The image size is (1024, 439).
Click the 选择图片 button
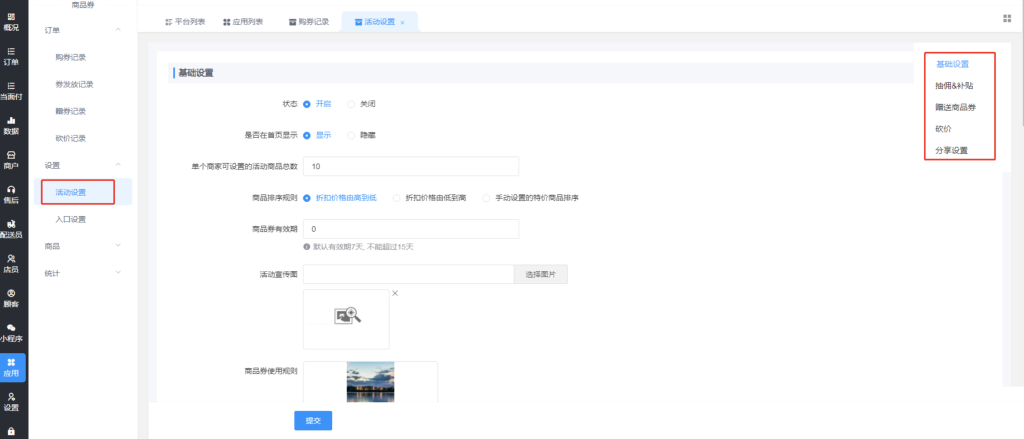pyautogui.click(x=540, y=274)
